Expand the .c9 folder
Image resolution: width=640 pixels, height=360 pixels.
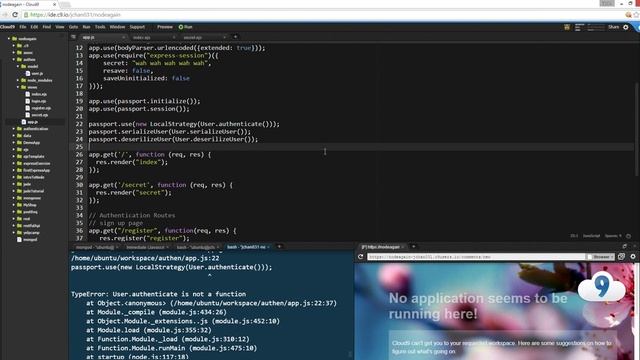[14, 46]
